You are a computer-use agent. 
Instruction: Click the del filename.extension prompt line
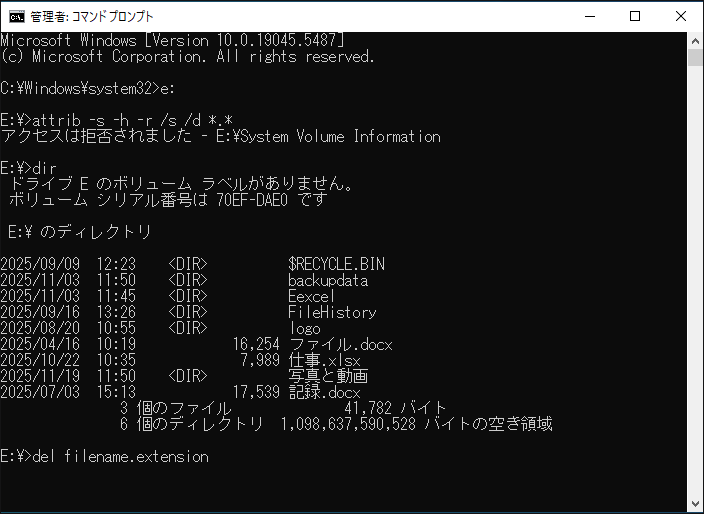coord(104,457)
